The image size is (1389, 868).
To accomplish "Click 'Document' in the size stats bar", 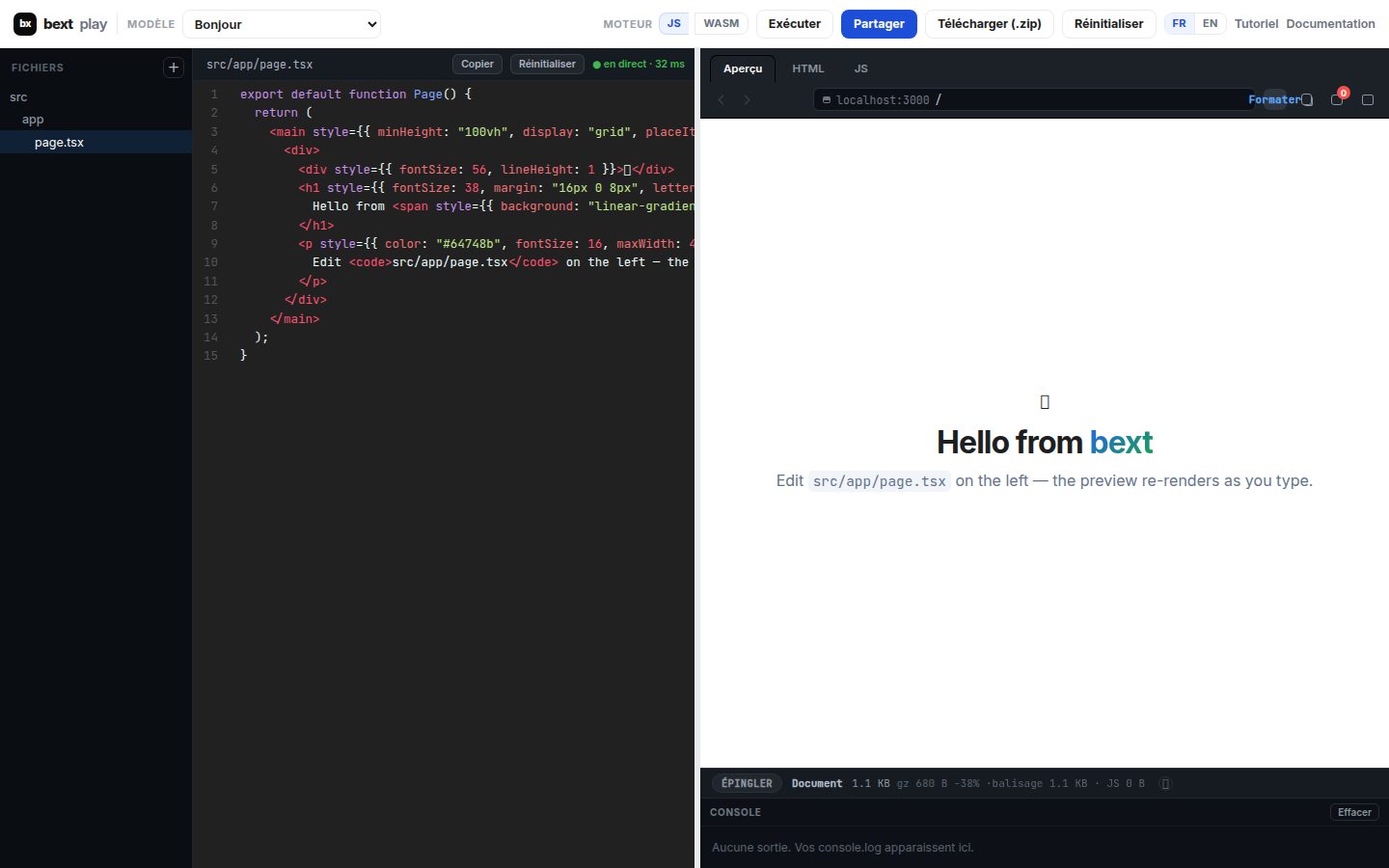I will pos(817,784).
